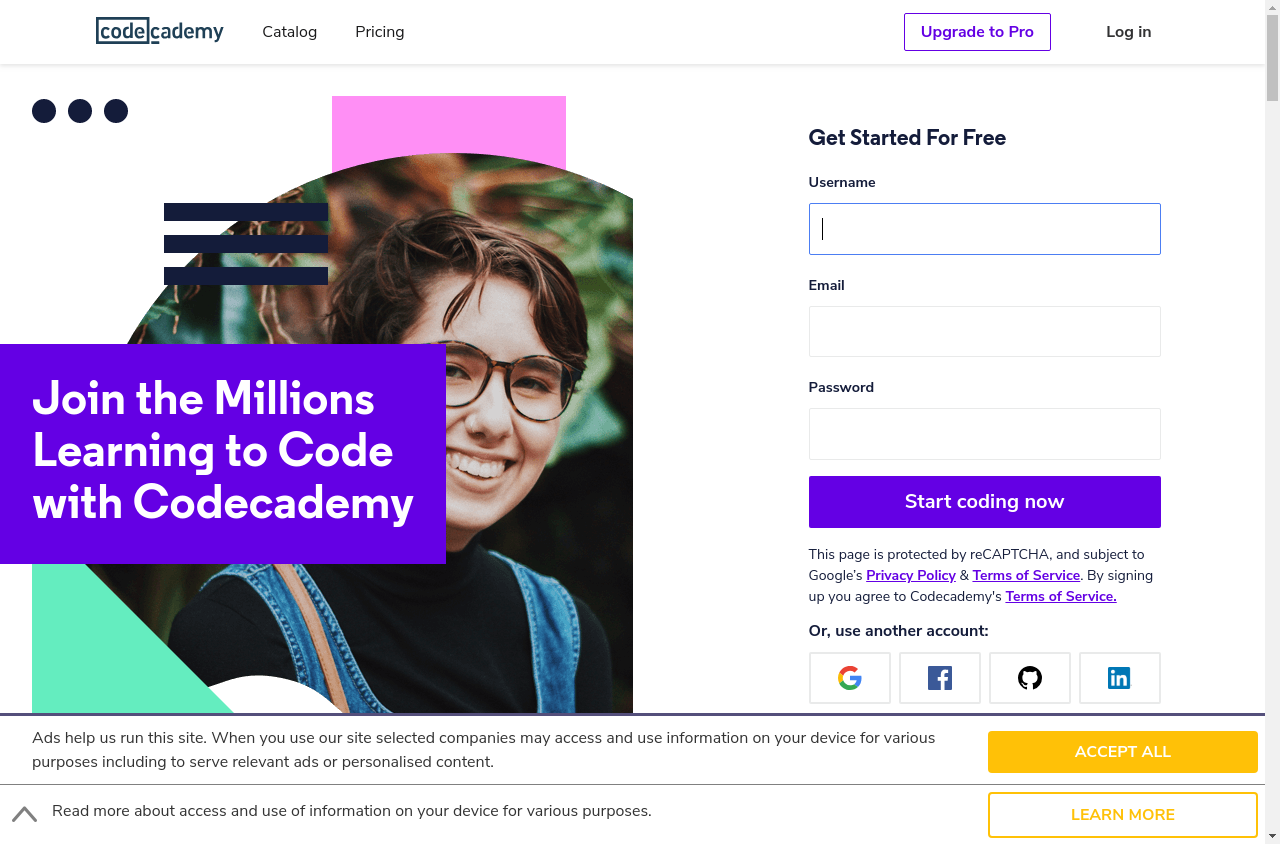Screen dimensions: 1280x844
Task: Open Codecademy's Terms of Service link
Action: [x=1060, y=596]
